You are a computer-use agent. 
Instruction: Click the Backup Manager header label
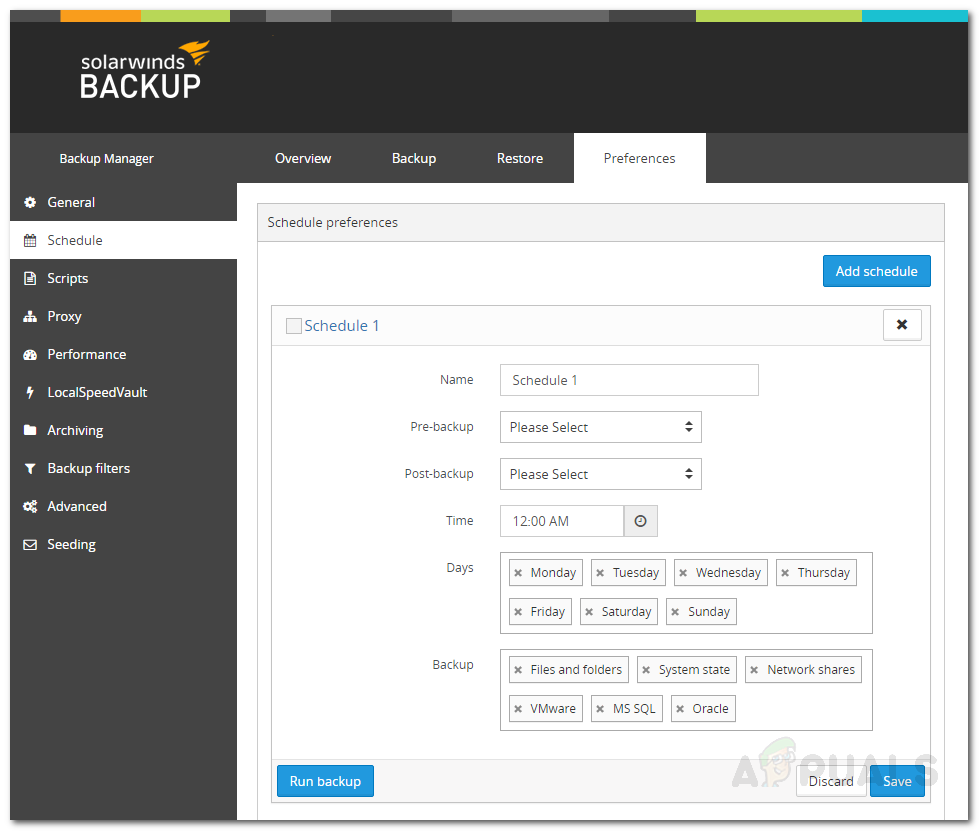click(106, 159)
